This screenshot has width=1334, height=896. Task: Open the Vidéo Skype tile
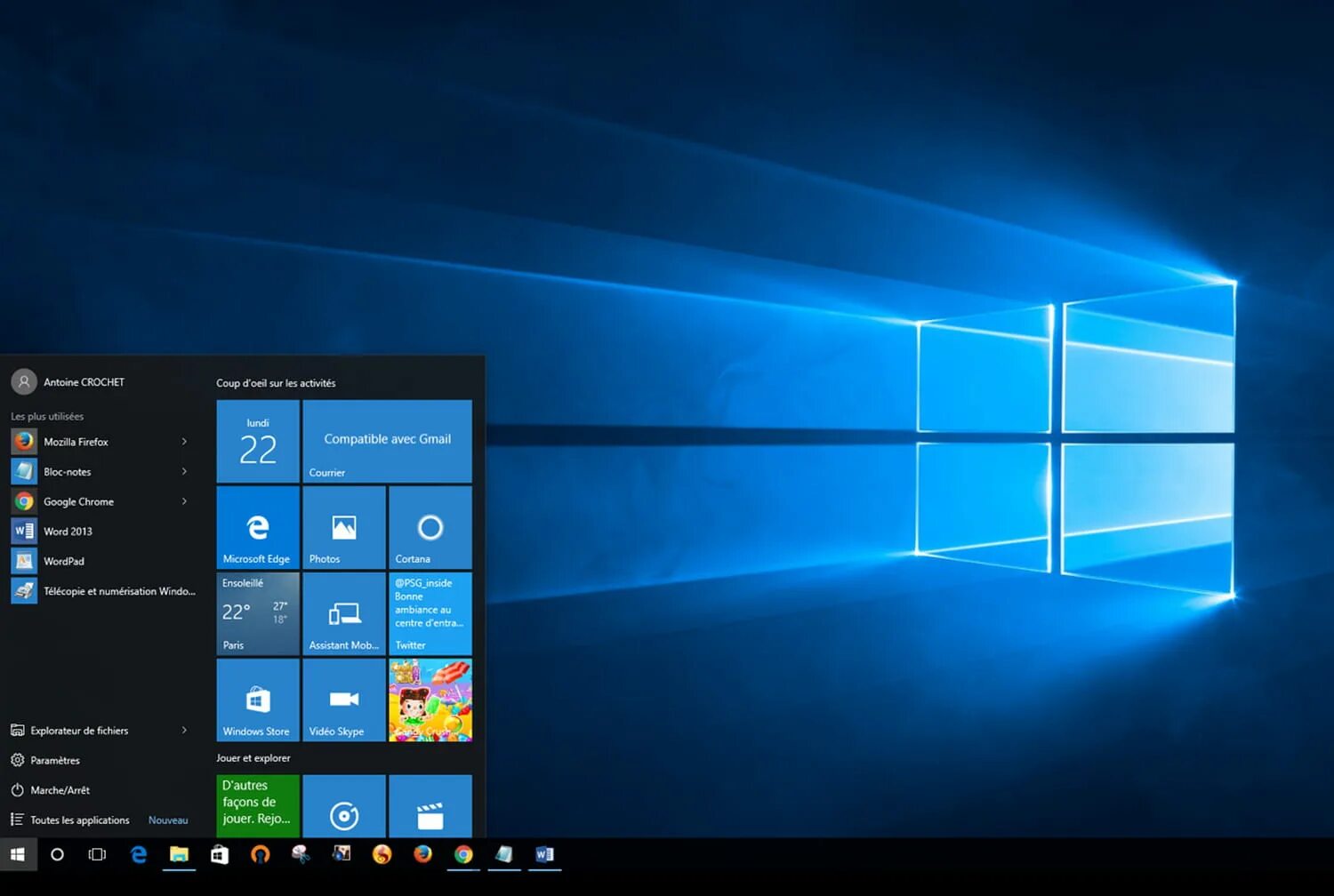344,700
